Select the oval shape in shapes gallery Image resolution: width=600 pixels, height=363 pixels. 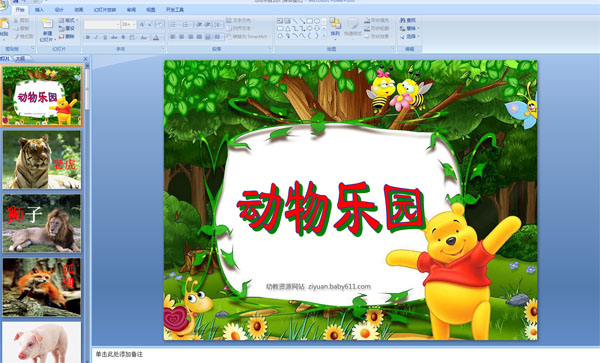click(317, 21)
